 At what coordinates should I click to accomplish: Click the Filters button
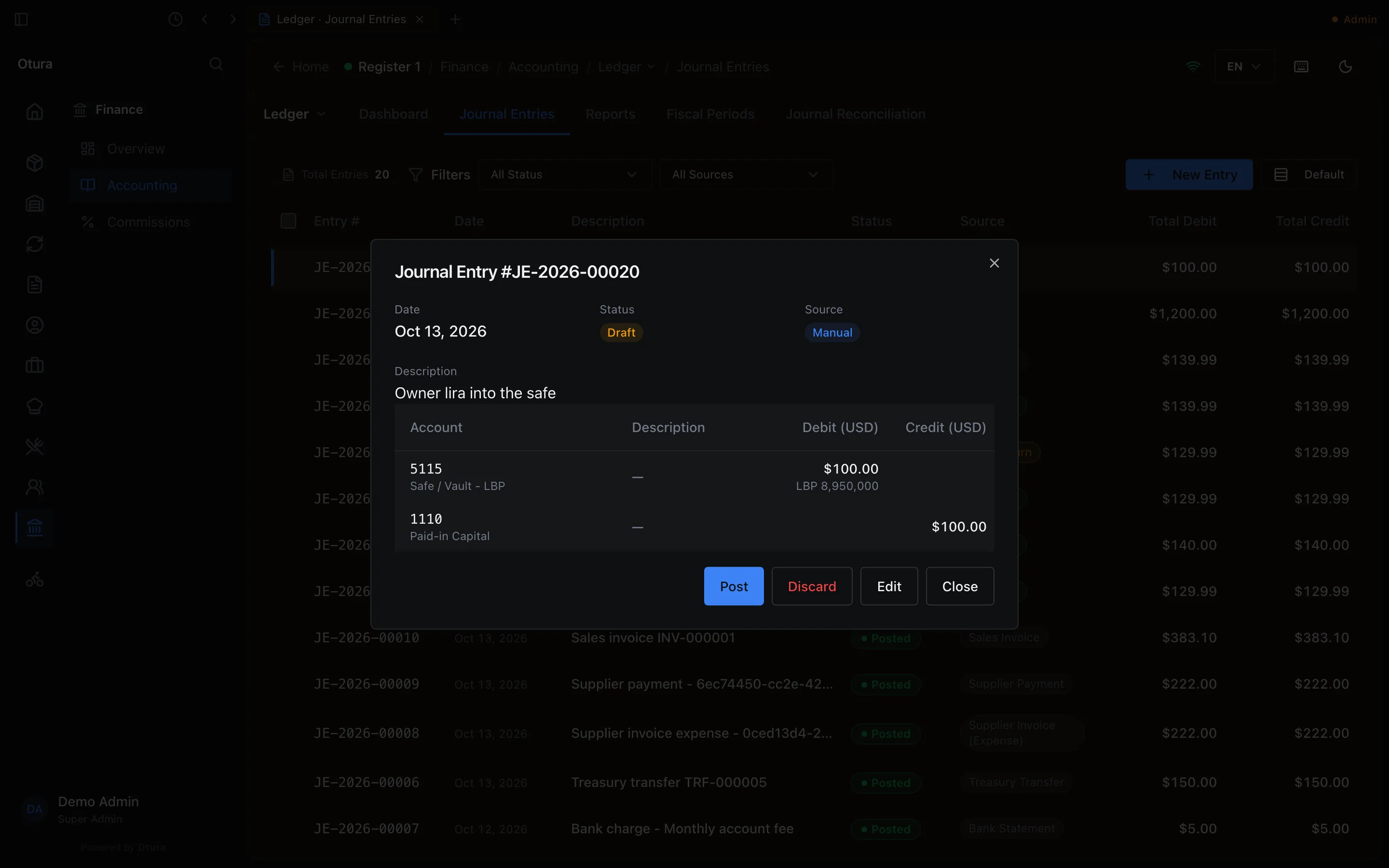pyautogui.click(x=439, y=175)
